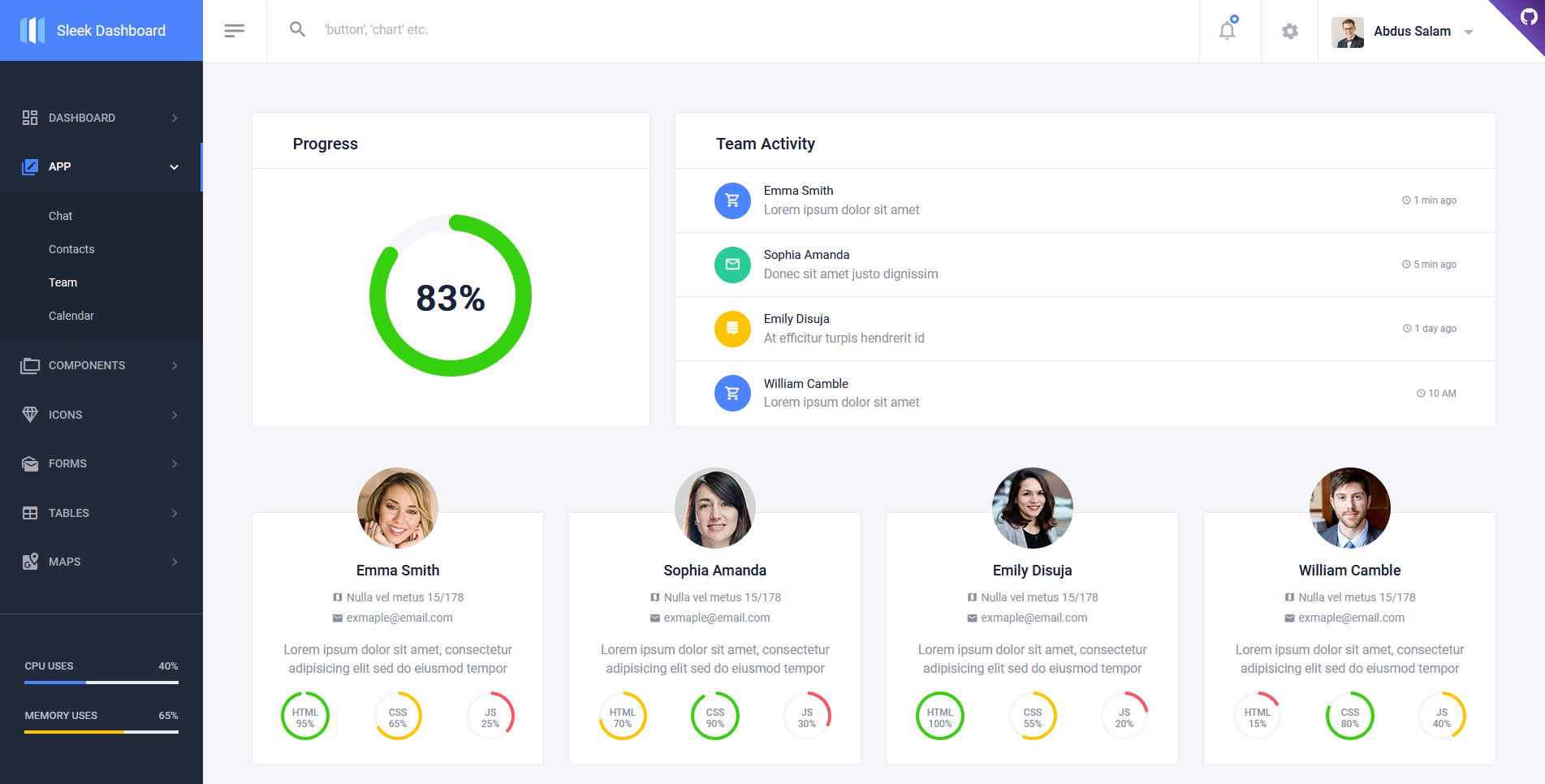Open the Chat submenu item
The width and height of the screenshot is (1545, 784).
60,216
